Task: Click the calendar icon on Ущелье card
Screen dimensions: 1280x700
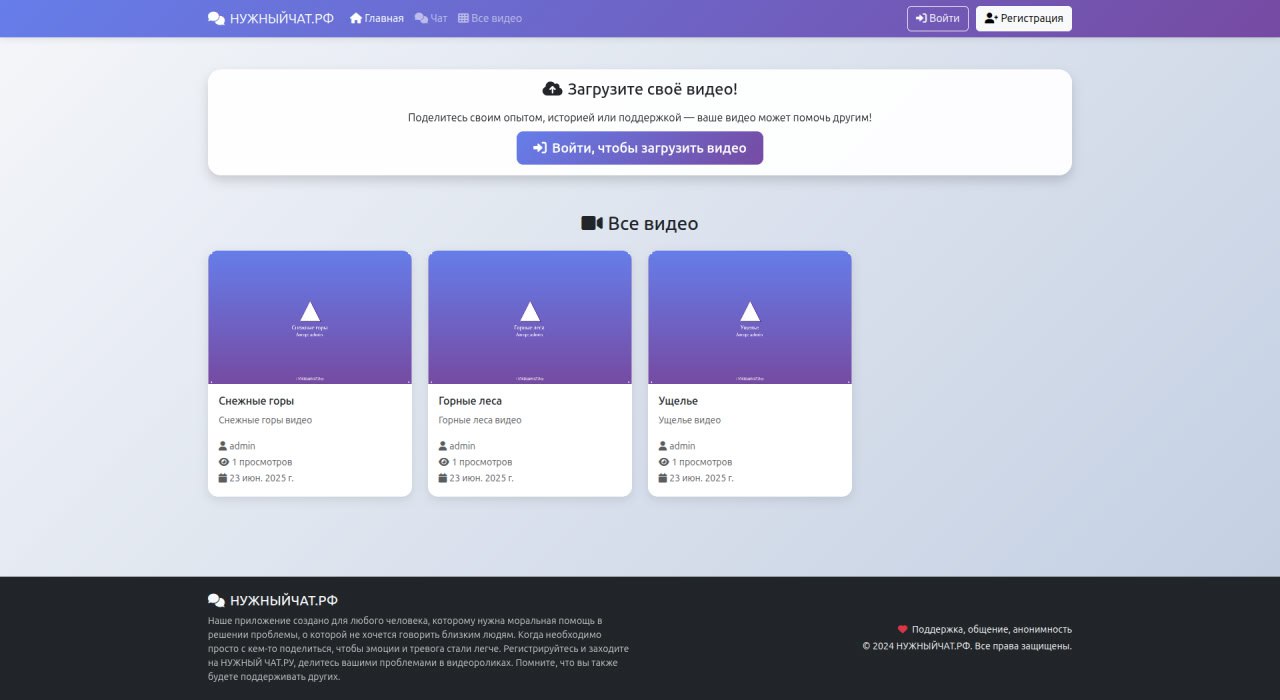Action: click(663, 478)
